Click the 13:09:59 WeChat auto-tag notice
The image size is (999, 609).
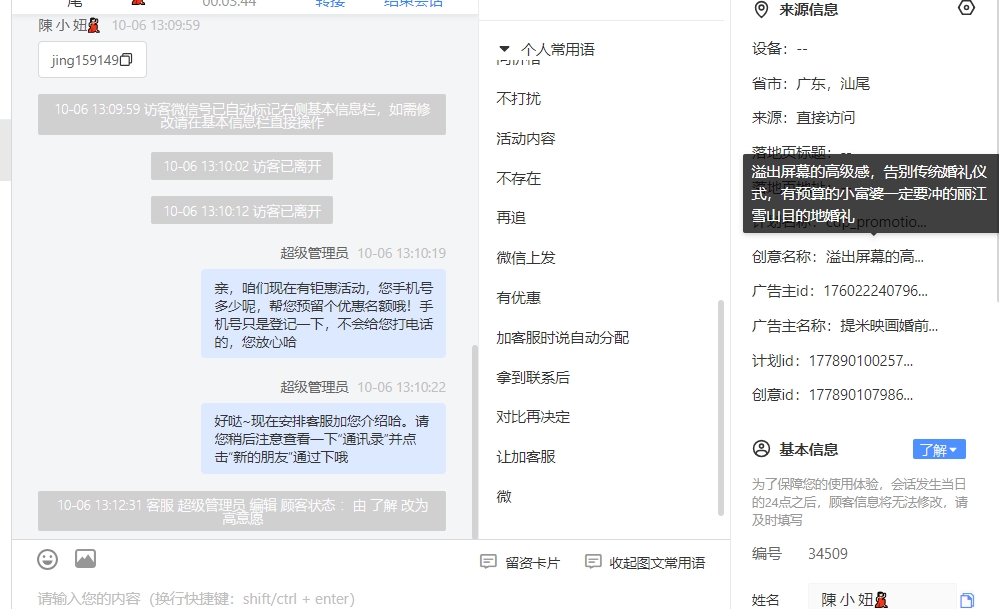click(x=242, y=115)
